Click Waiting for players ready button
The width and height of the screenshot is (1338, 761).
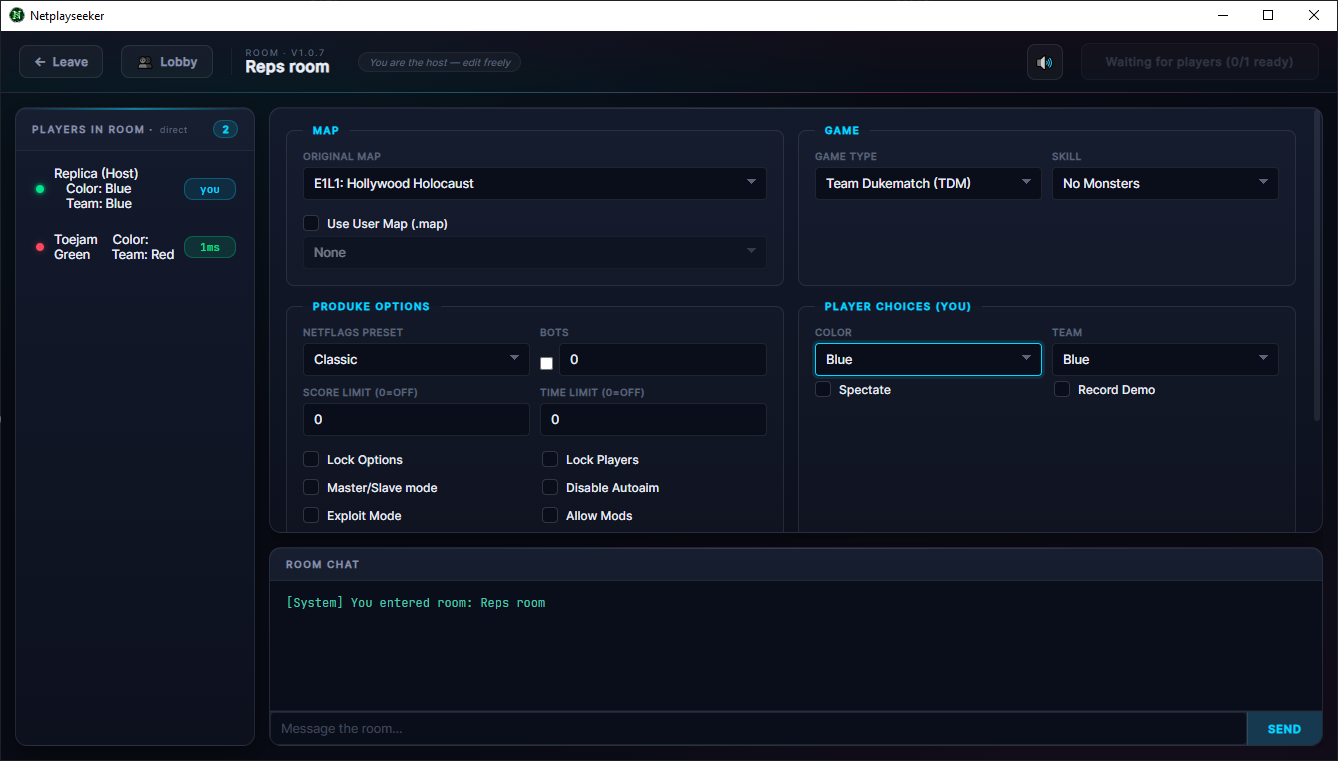1198,62
